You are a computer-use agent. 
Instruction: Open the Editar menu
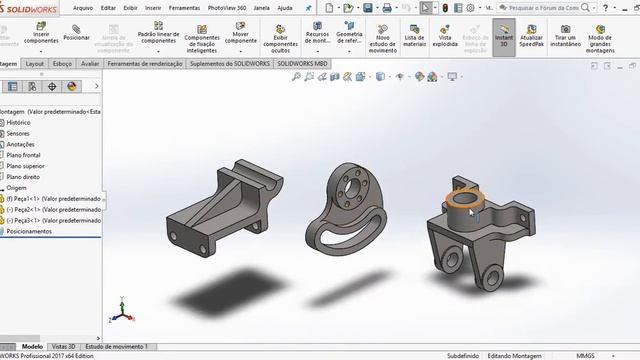(x=108, y=8)
